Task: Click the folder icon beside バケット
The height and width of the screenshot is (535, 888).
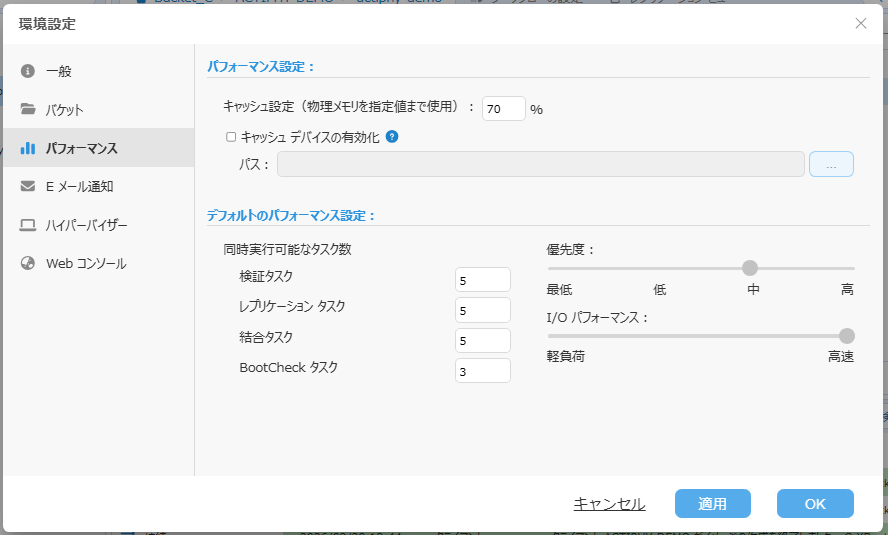Action: (x=28, y=109)
